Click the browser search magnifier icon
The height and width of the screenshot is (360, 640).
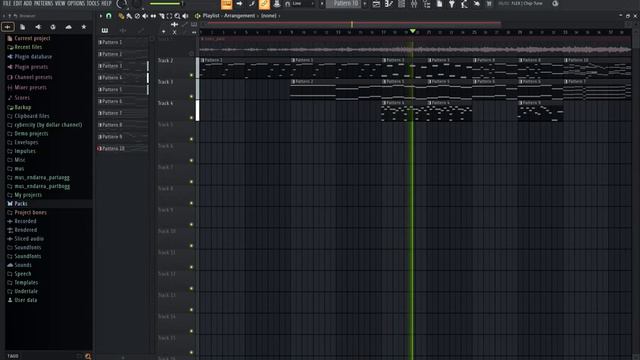pyautogui.click(x=88, y=356)
